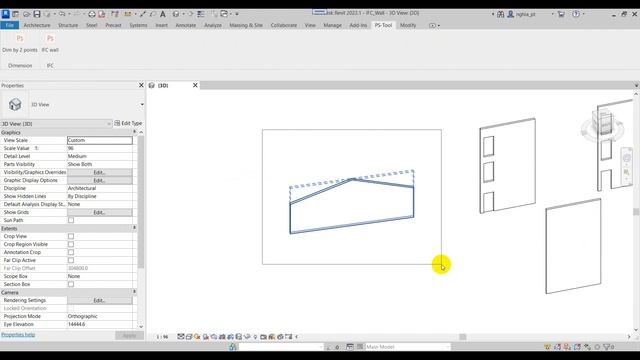The image size is (640, 360).
Task: Switch to the Annotate ribbon tab
Action: tap(186, 25)
